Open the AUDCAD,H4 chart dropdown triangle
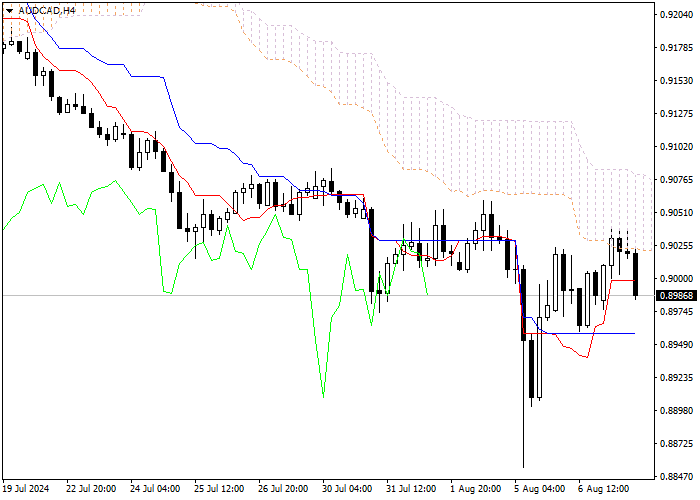The width and height of the screenshot is (700, 500). point(9,11)
